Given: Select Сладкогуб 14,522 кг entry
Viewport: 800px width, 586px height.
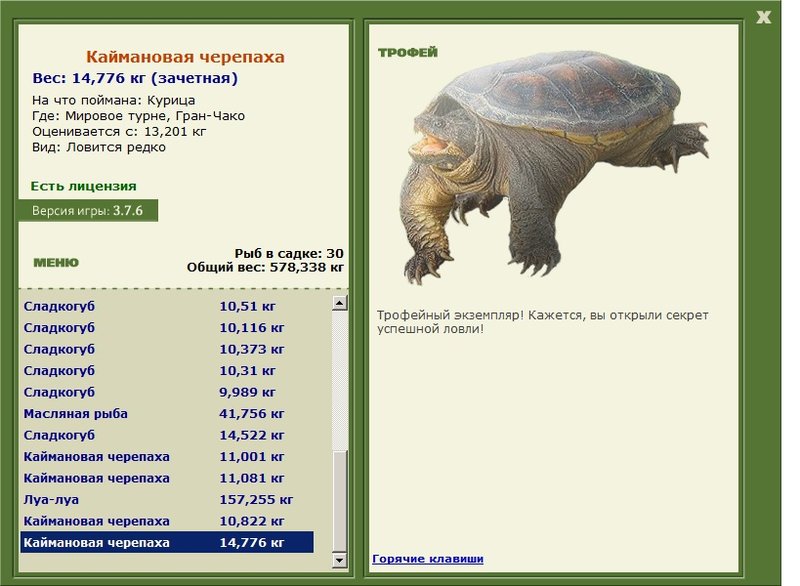Looking at the screenshot, I should (x=167, y=435).
